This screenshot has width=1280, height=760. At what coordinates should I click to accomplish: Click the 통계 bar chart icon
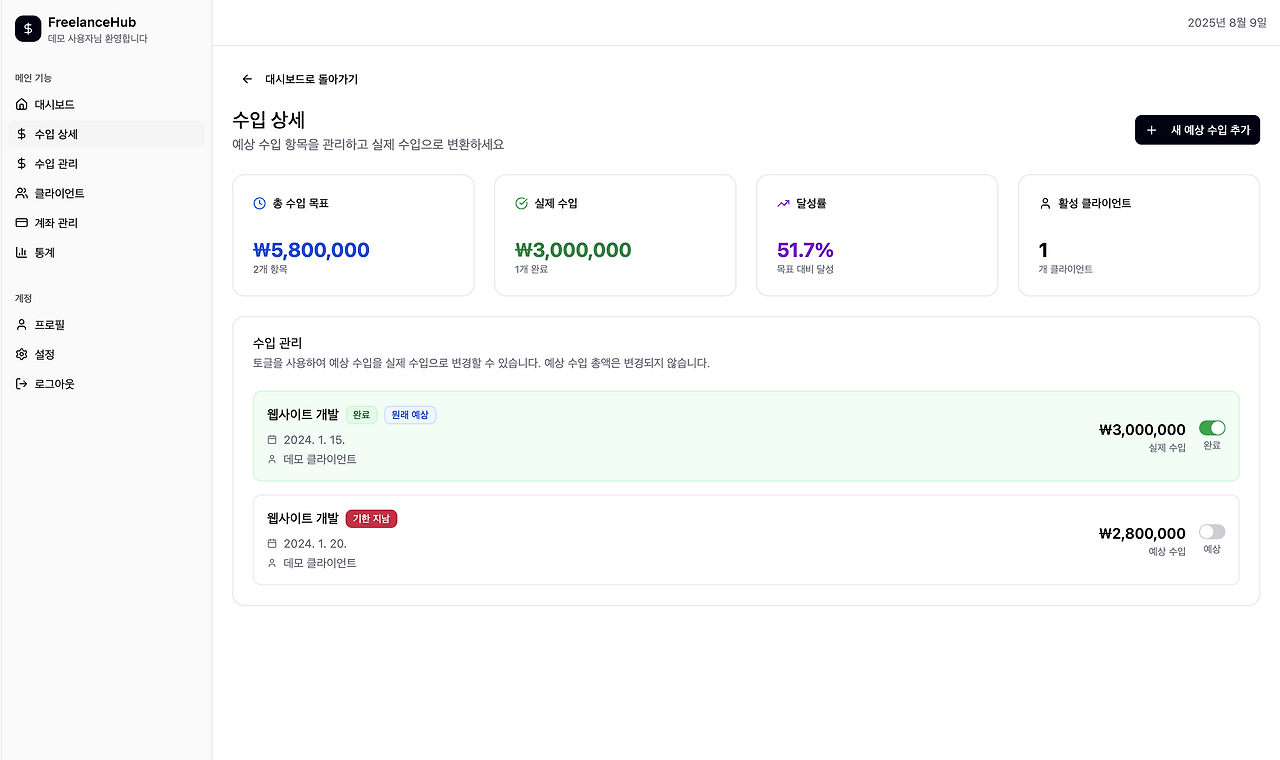pos(22,253)
